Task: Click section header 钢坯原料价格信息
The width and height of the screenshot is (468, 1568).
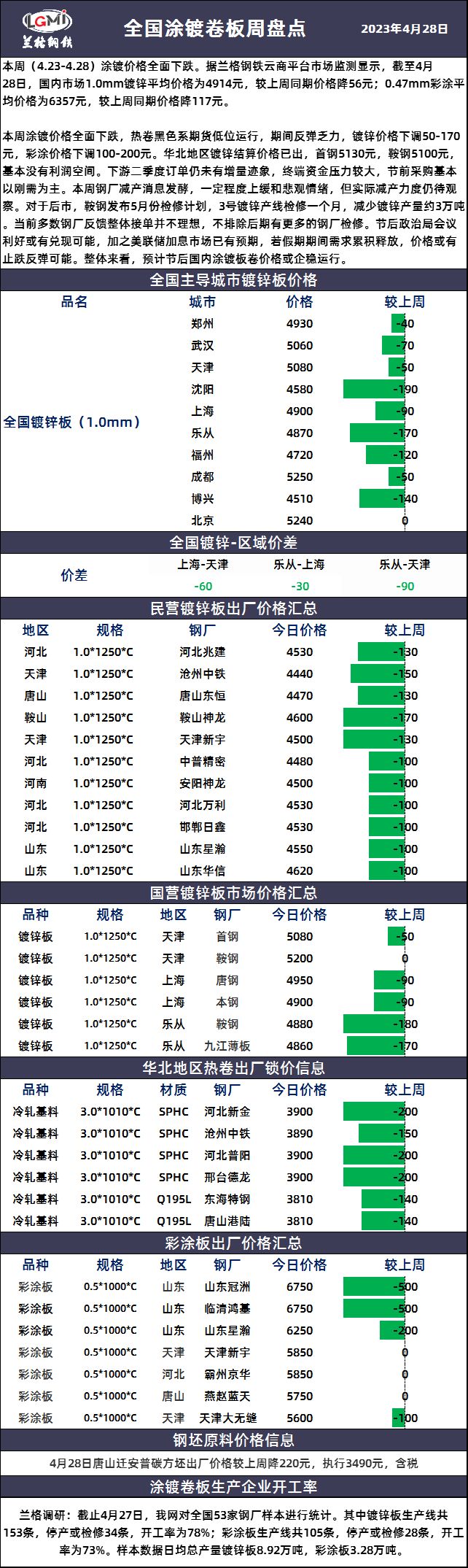Action: pos(233,1440)
